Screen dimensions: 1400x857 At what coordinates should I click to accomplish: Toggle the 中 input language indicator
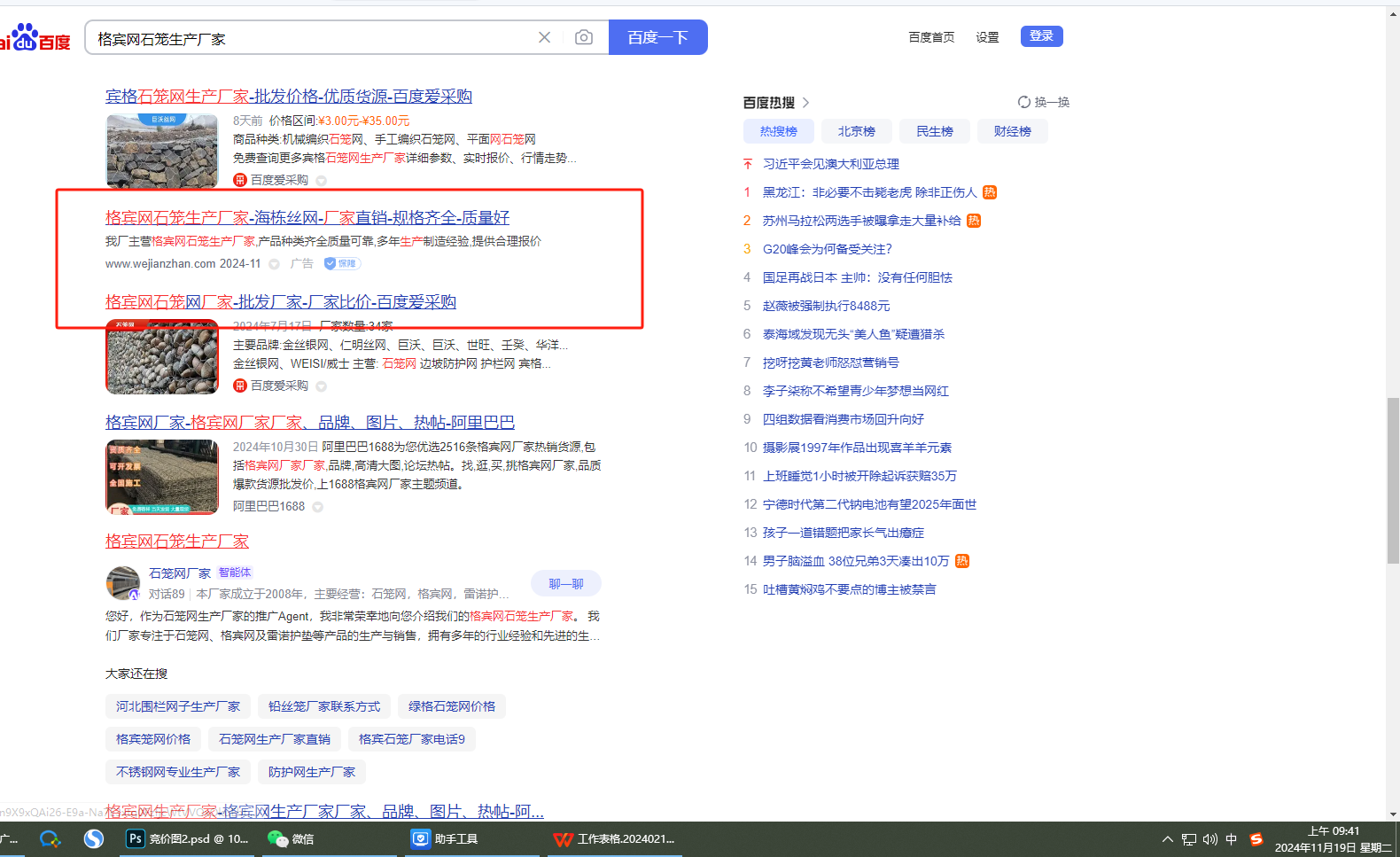coord(1231,839)
